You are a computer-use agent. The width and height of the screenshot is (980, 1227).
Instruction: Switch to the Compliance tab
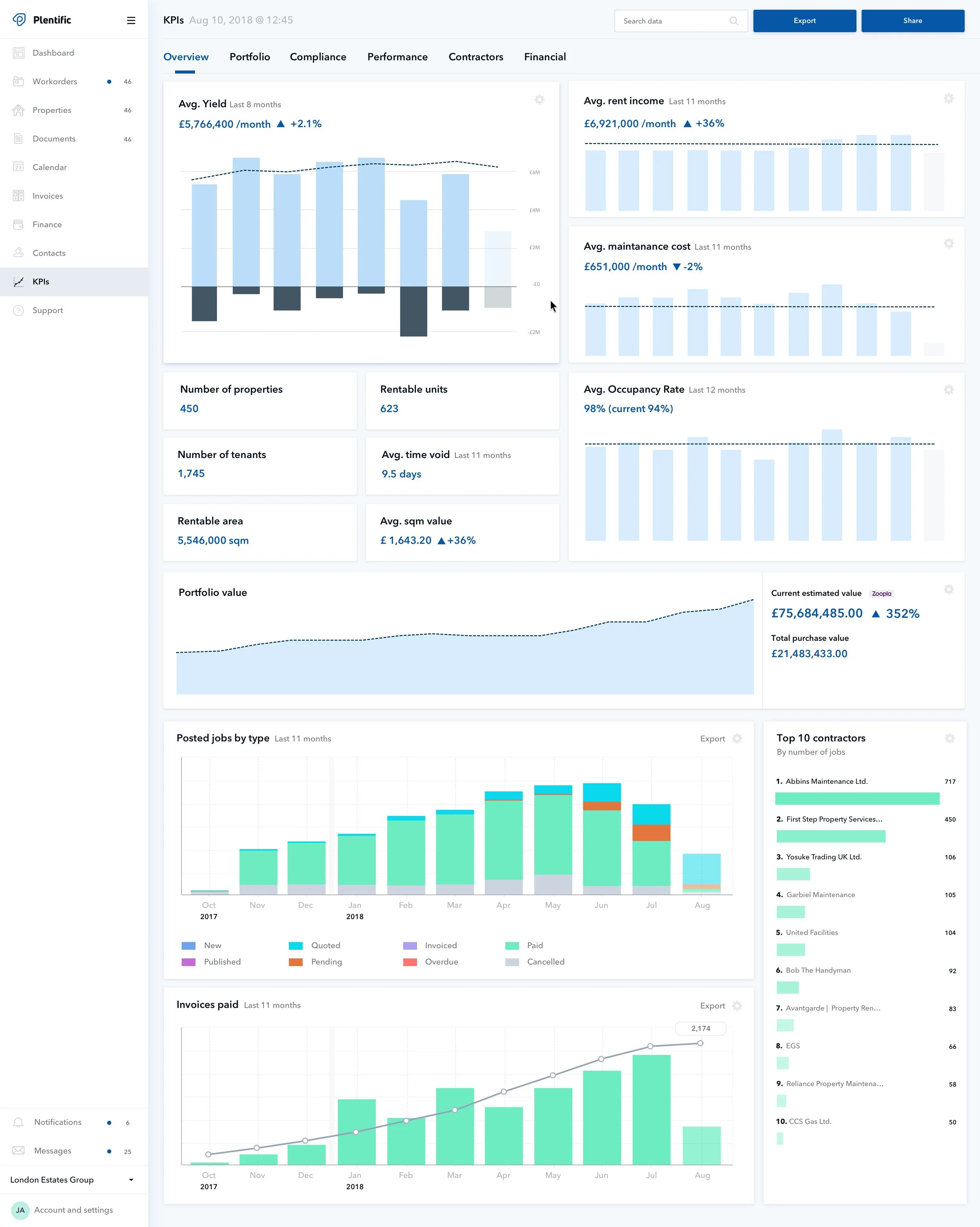click(318, 57)
